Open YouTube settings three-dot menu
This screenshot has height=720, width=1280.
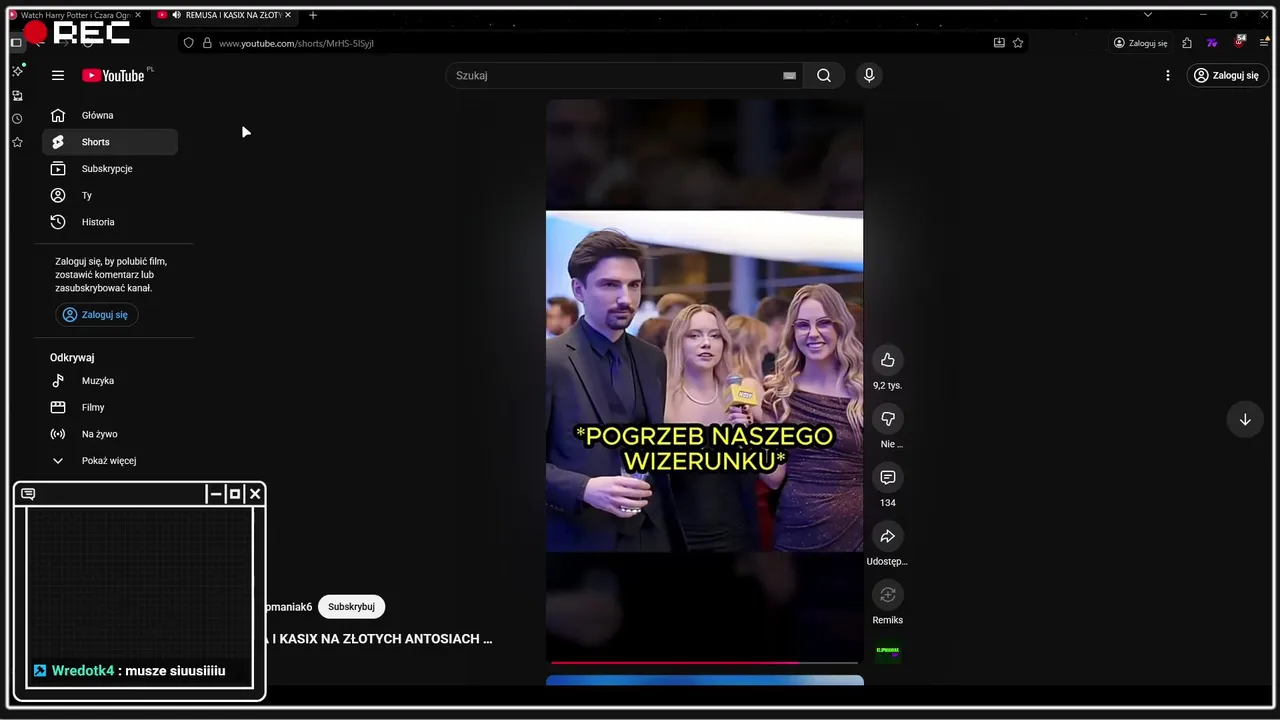pos(1167,75)
